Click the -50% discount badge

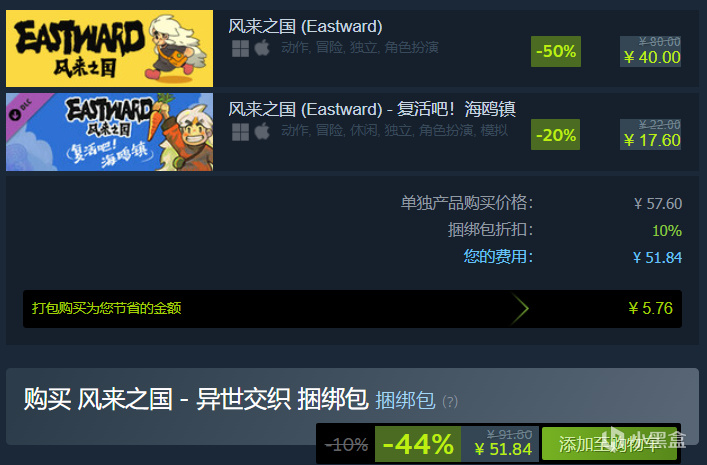[x=556, y=51]
